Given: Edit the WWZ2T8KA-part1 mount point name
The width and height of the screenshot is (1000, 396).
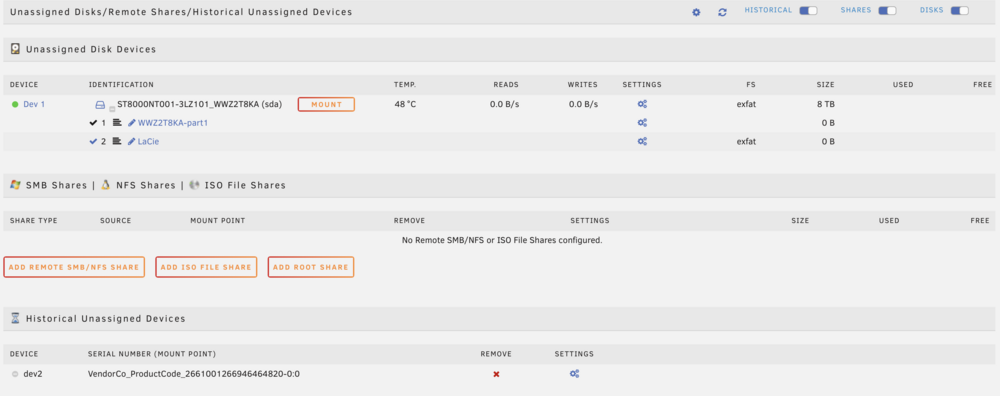Looking at the screenshot, I should click(168, 123).
